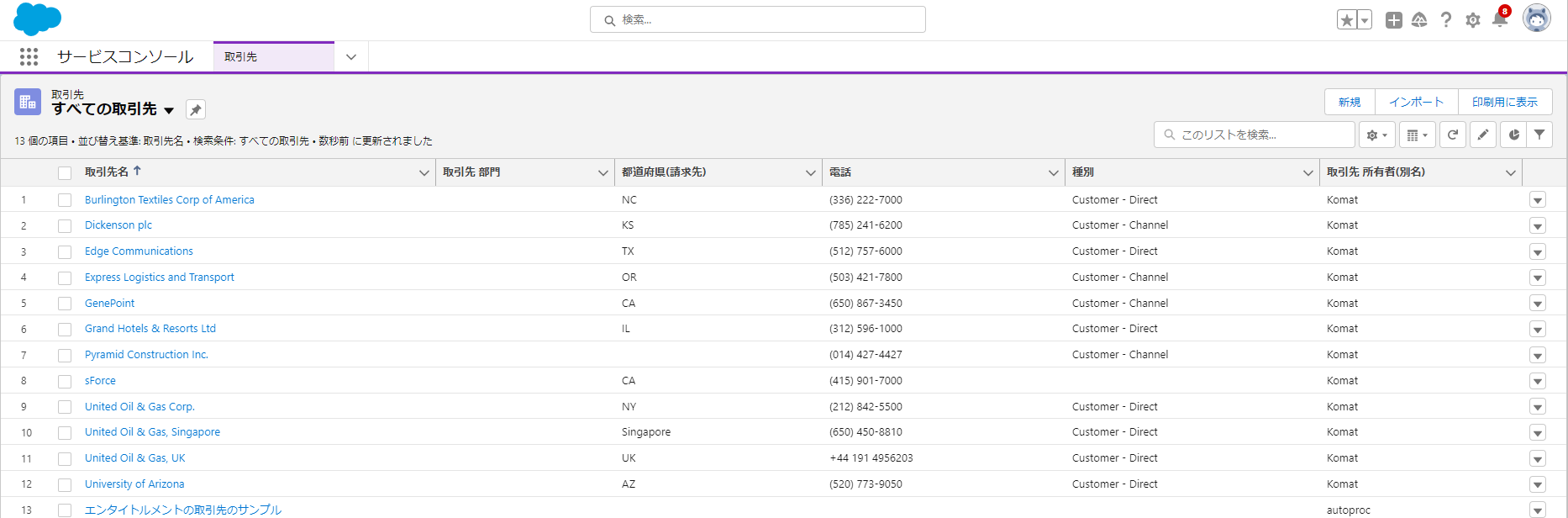Open the global actions plus icon

pyautogui.click(x=1394, y=20)
